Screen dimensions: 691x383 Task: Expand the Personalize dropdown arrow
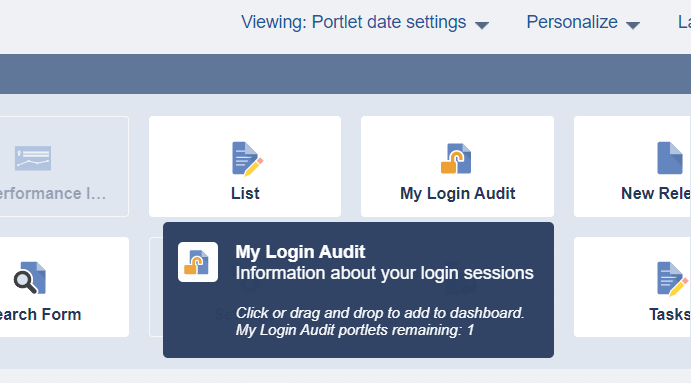point(633,26)
